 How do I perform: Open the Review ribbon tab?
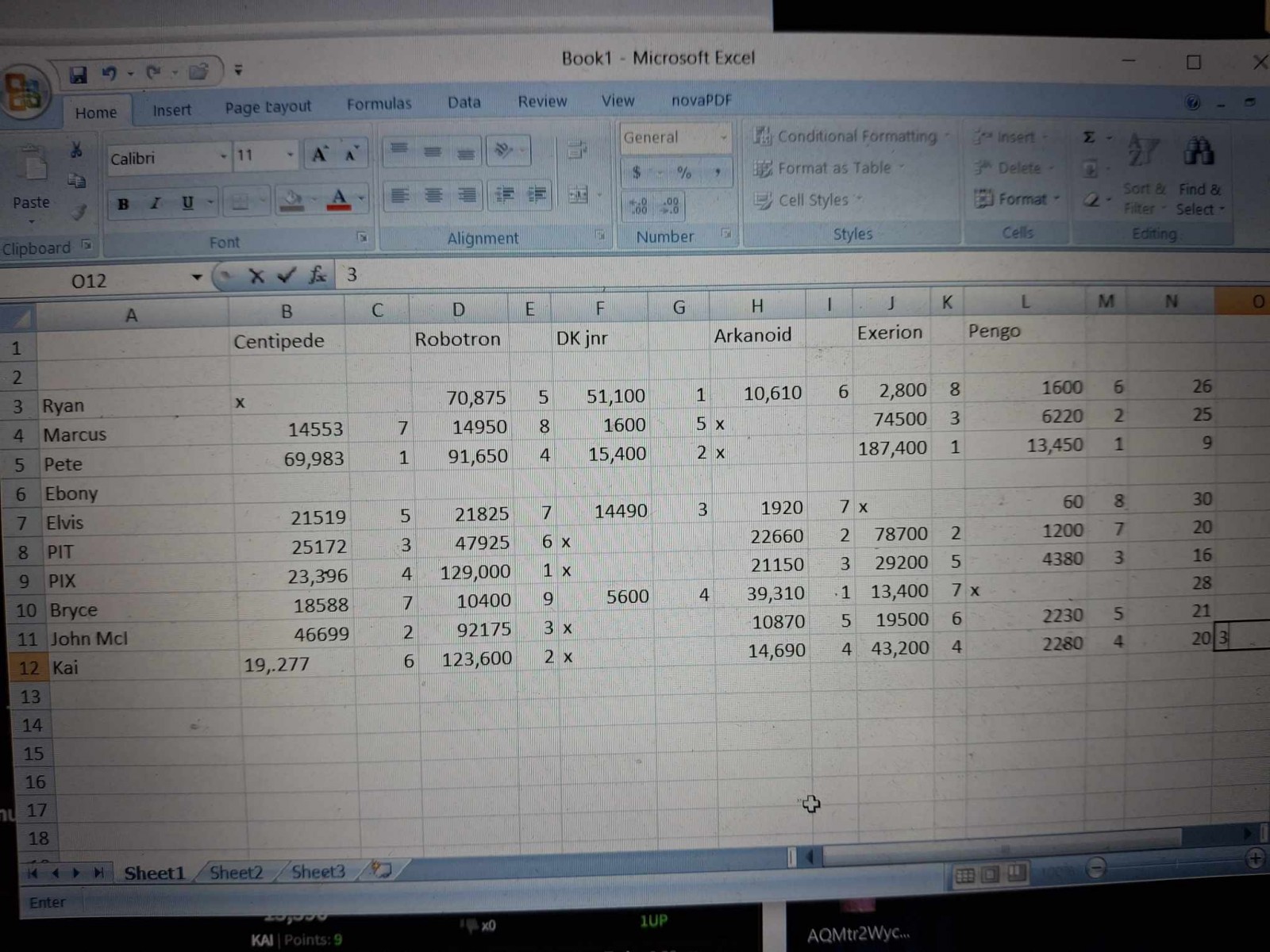[542, 102]
